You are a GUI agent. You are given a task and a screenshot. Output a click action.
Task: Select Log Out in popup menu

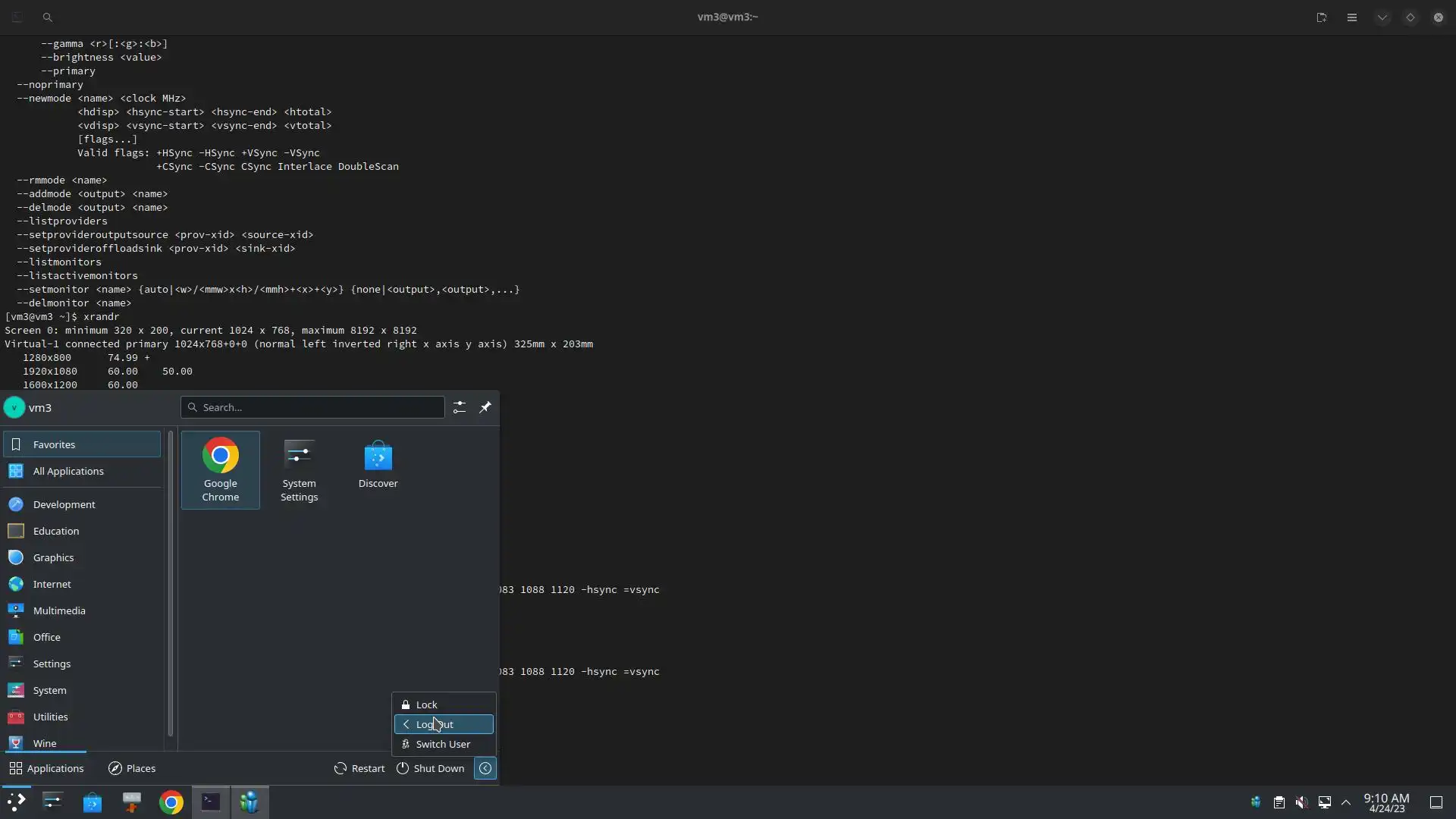pyautogui.click(x=444, y=724)
